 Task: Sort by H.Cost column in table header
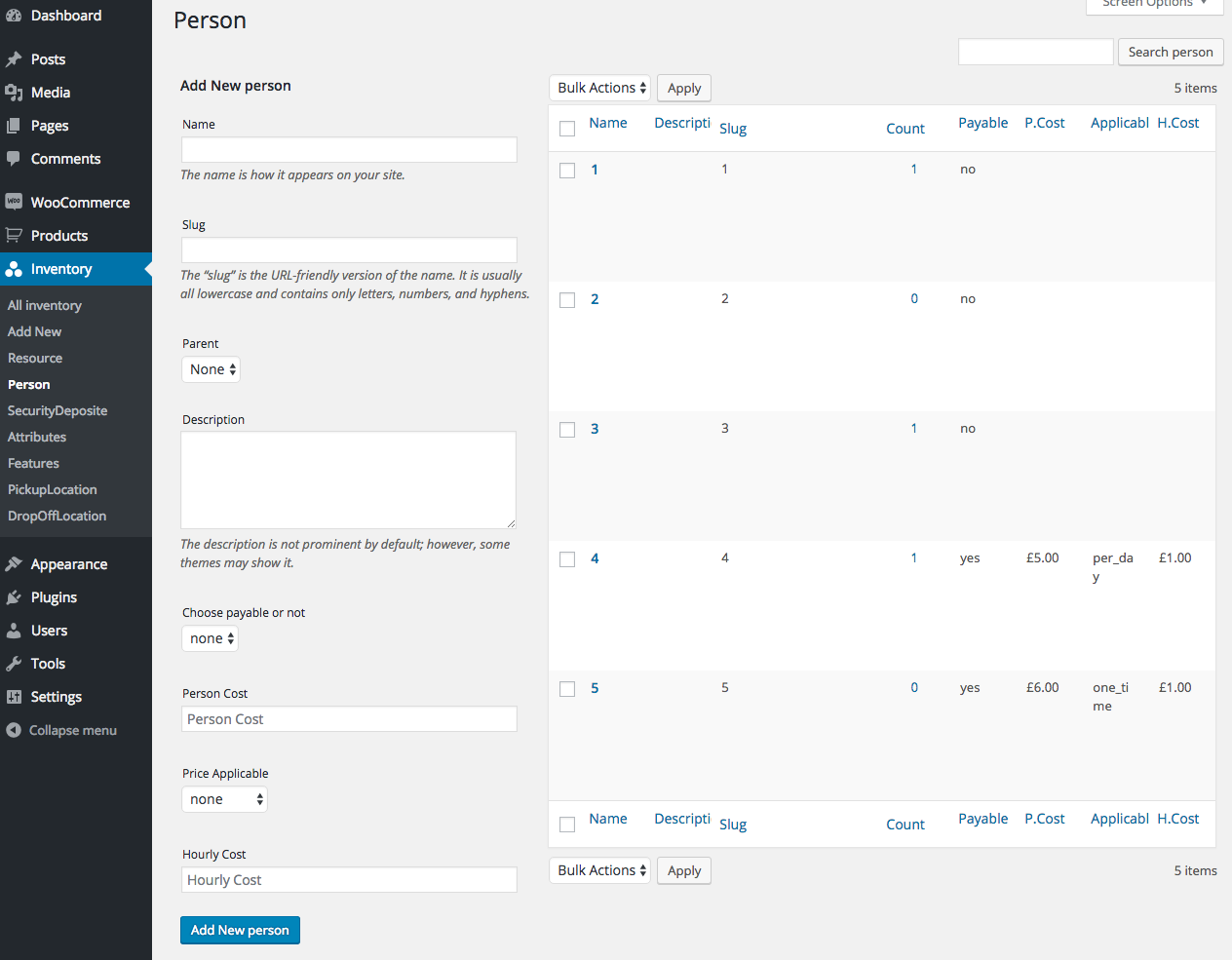click(1178, 123)
